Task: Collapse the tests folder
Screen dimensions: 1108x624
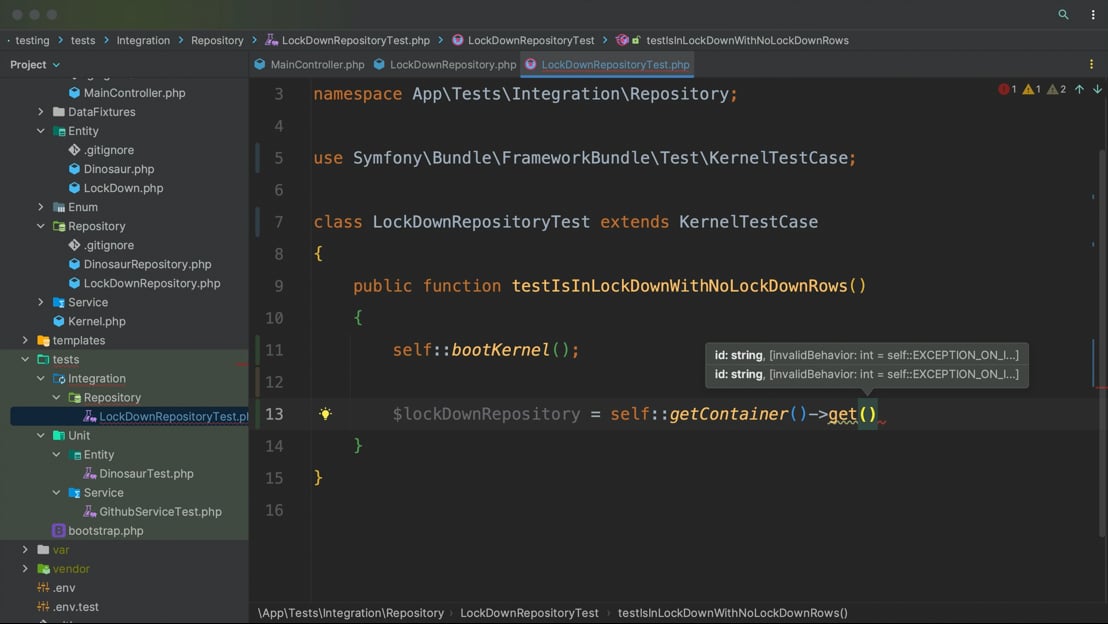Action: coord(26,359)
